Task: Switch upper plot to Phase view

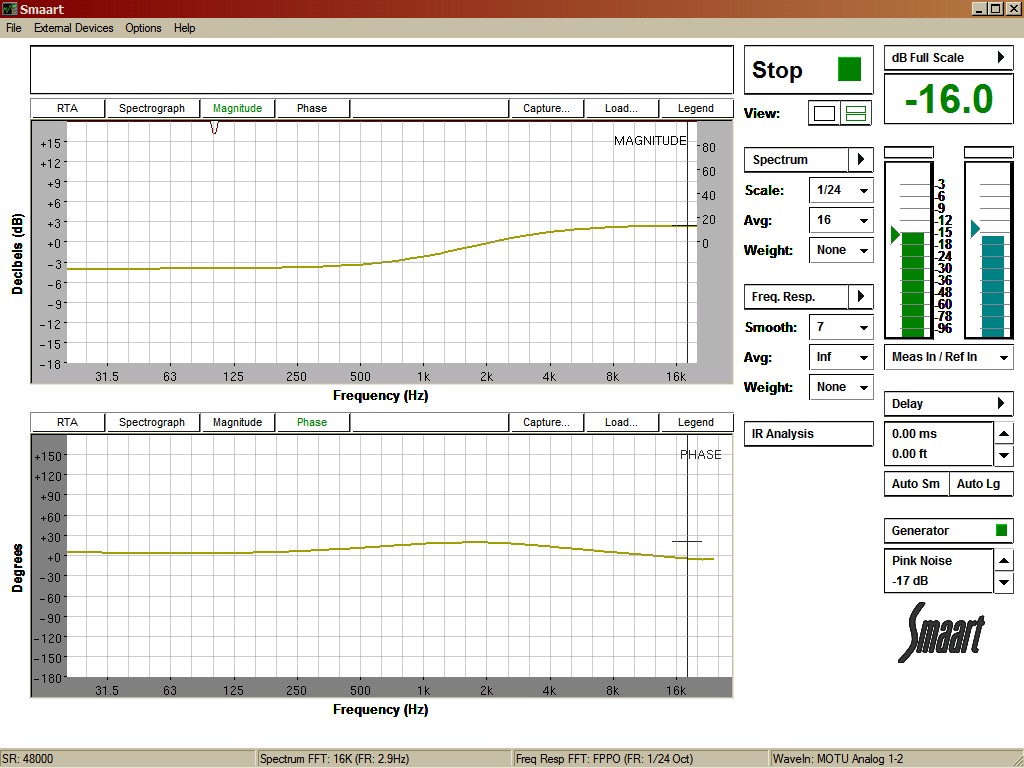Action: 311,108
